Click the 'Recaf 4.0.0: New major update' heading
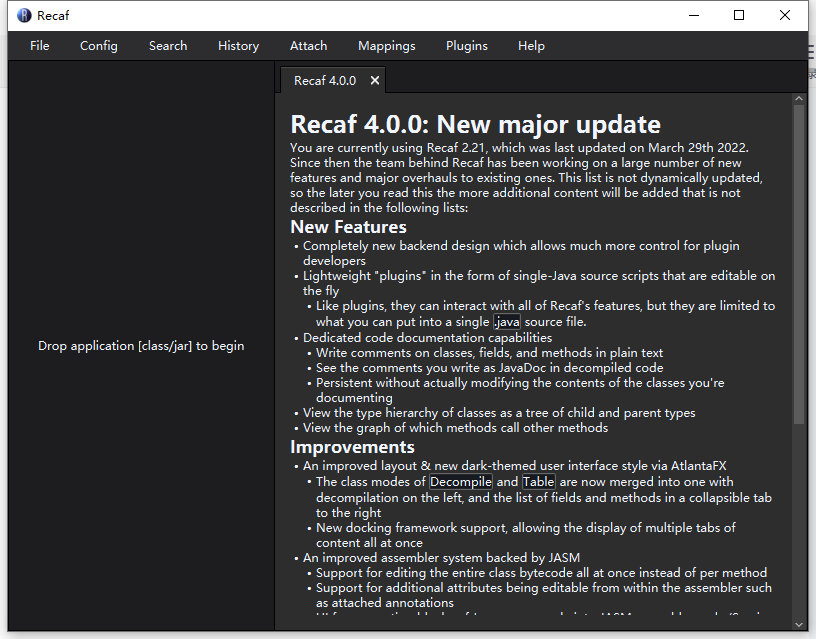The height and width of the screenshot is (639, 816). (x=475, y=124)
